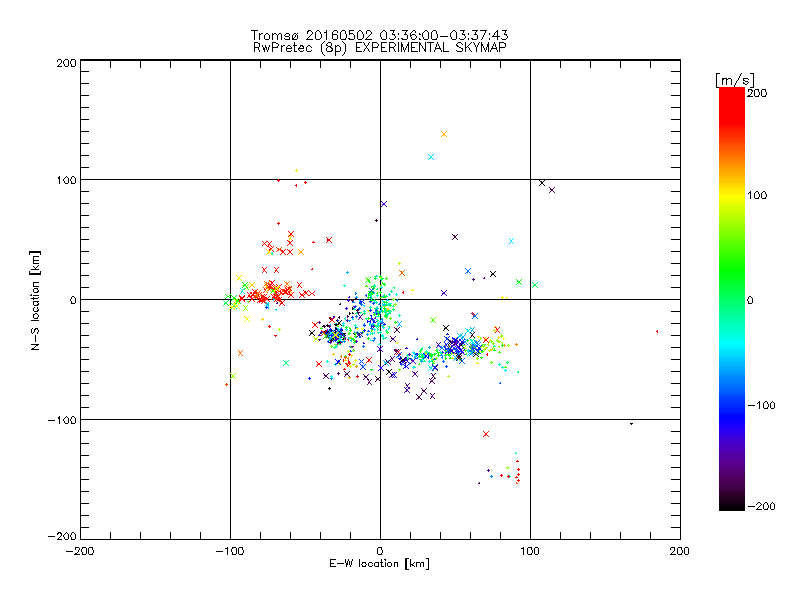Click the x-axis tick label '200'

point(680,552)
